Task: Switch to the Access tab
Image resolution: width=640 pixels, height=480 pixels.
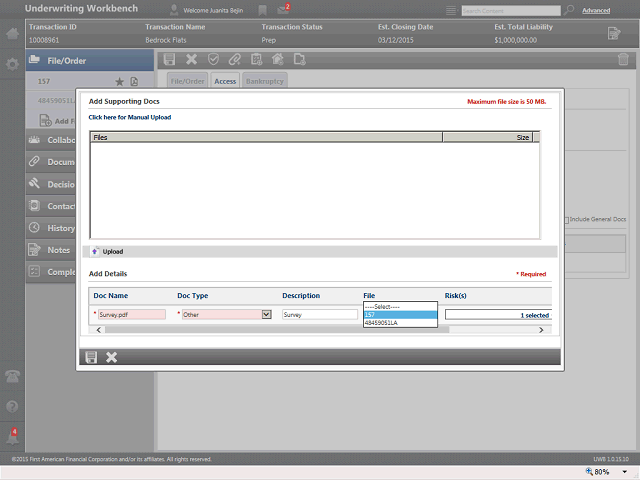Action: pos(225,81)
